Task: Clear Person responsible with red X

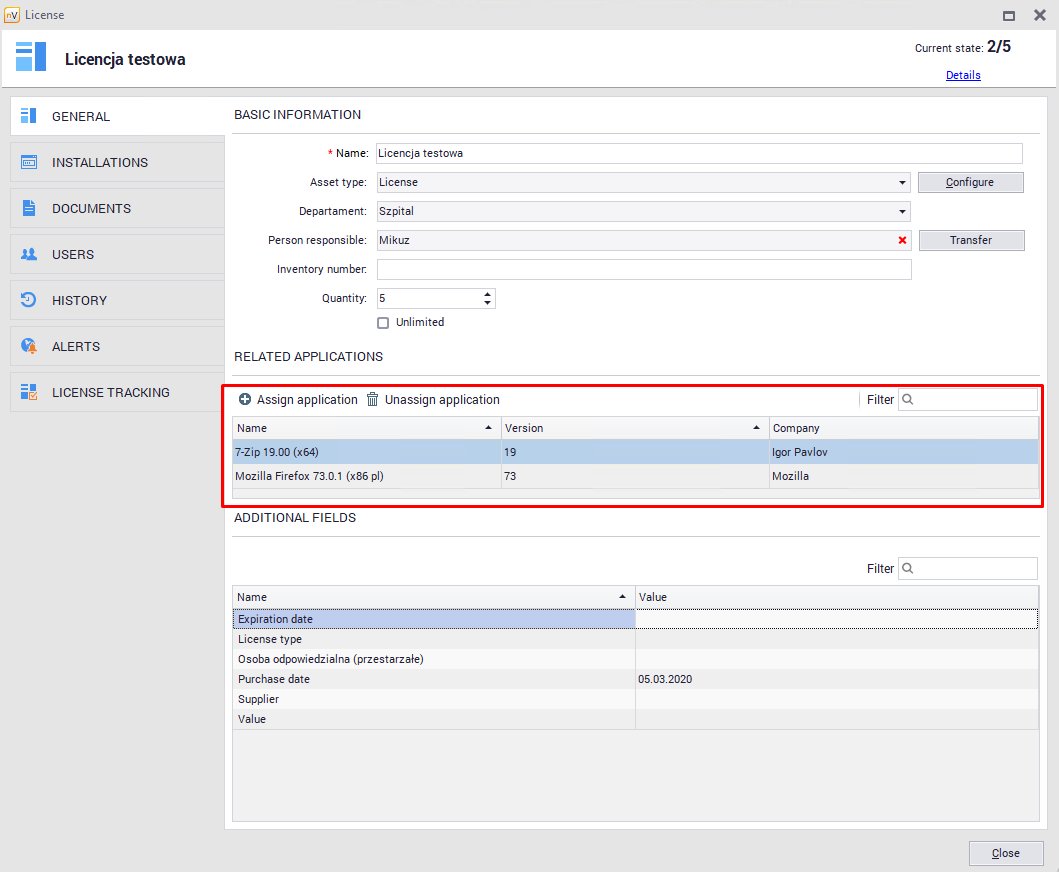Action: pos(902,240)
